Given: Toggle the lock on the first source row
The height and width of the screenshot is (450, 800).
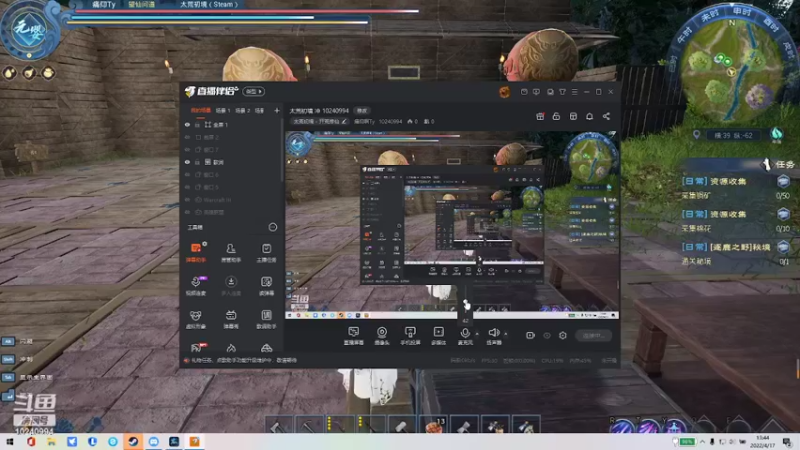Looking at the screenshot, I should (x=197, y=124).
